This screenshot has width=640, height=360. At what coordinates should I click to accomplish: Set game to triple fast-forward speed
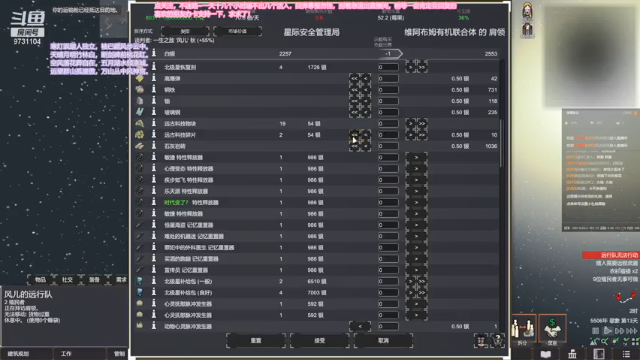click(631, 331)
